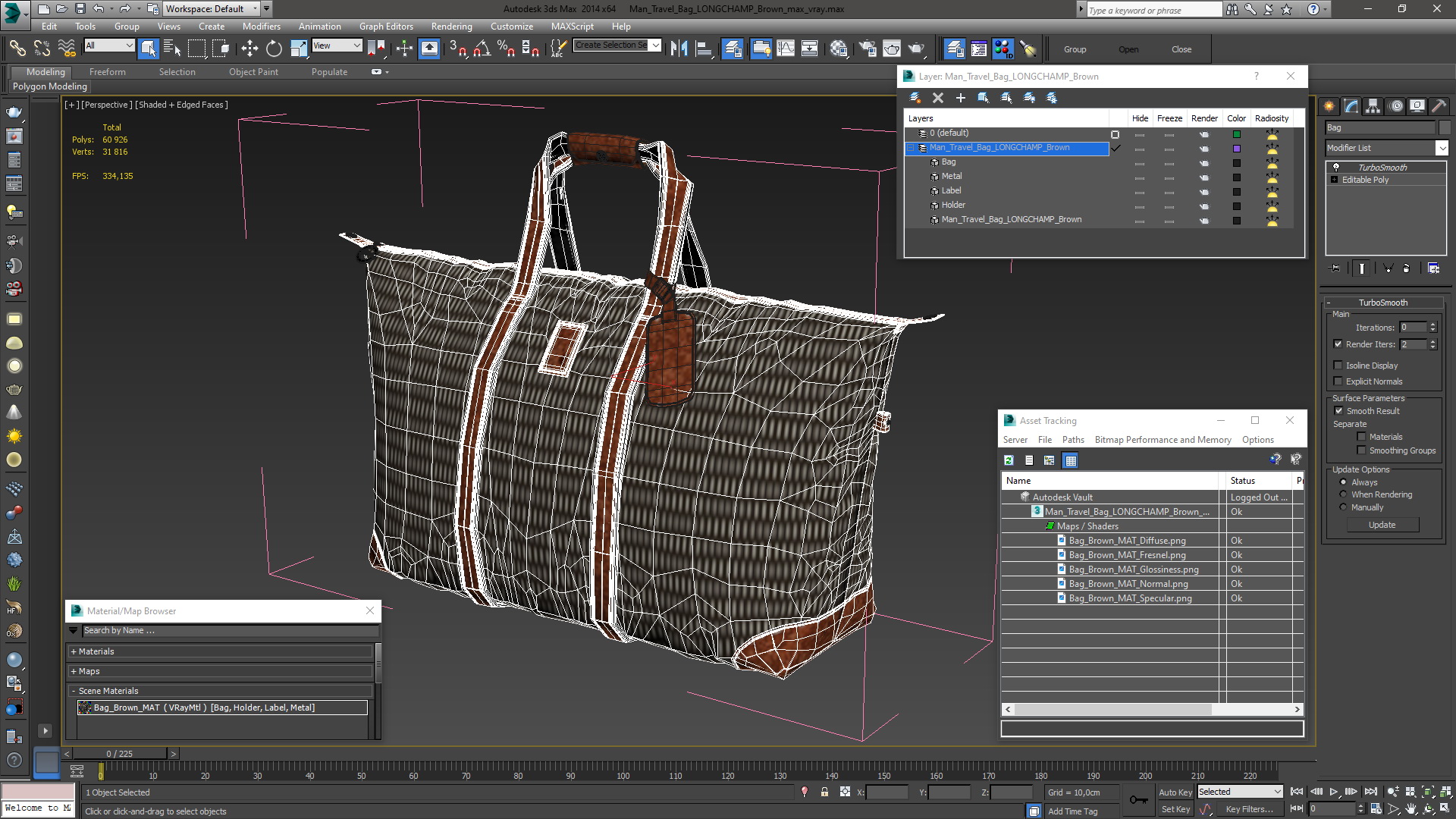
Task: Click the TurboSmooth Update button
Action: [1382, 525]
